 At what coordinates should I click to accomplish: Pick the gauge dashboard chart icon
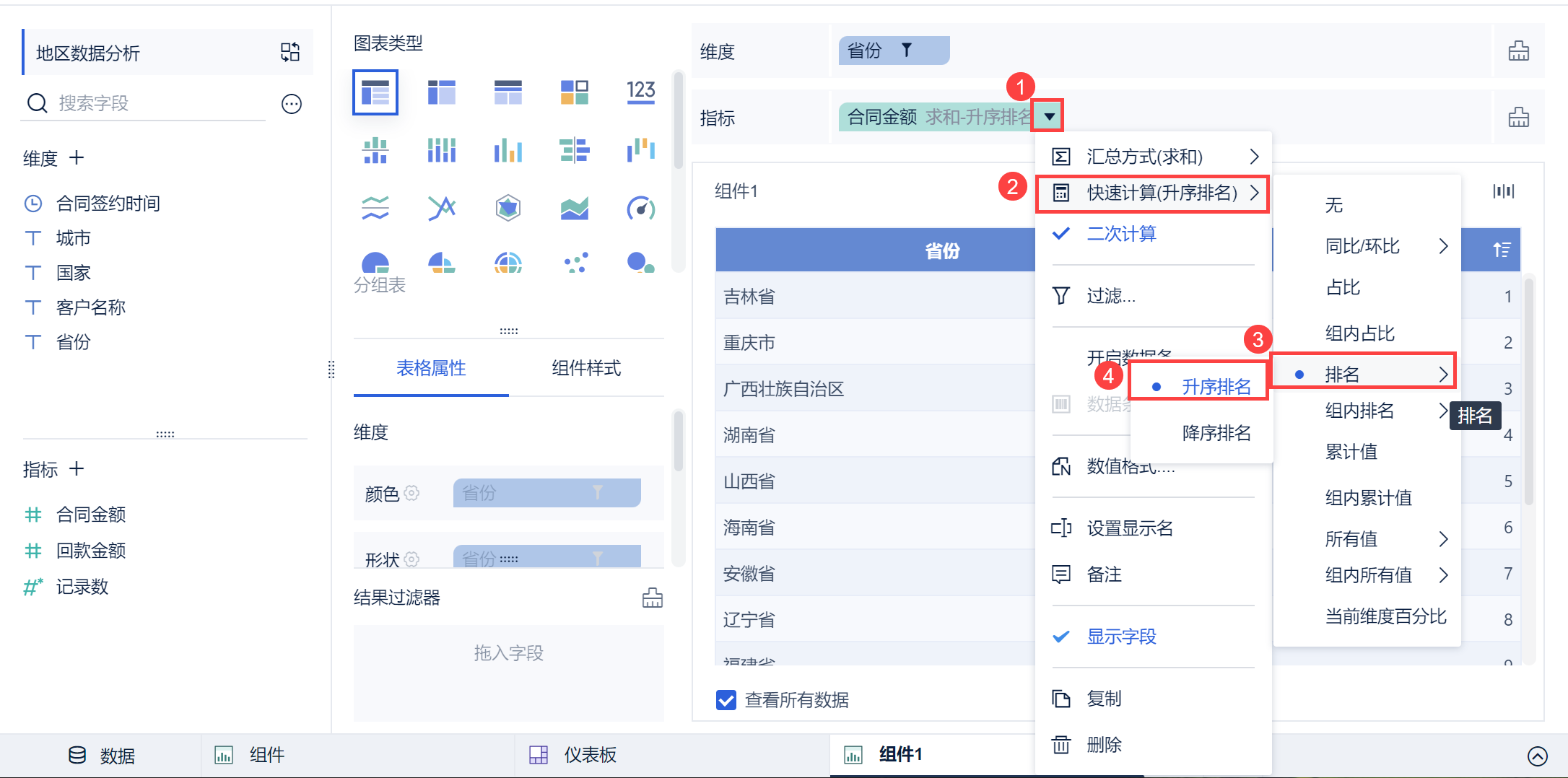(640, 208)
